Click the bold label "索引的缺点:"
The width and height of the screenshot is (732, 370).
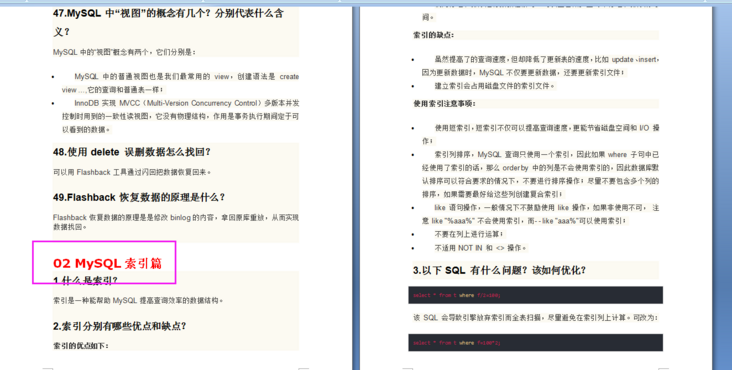point(433,35)
